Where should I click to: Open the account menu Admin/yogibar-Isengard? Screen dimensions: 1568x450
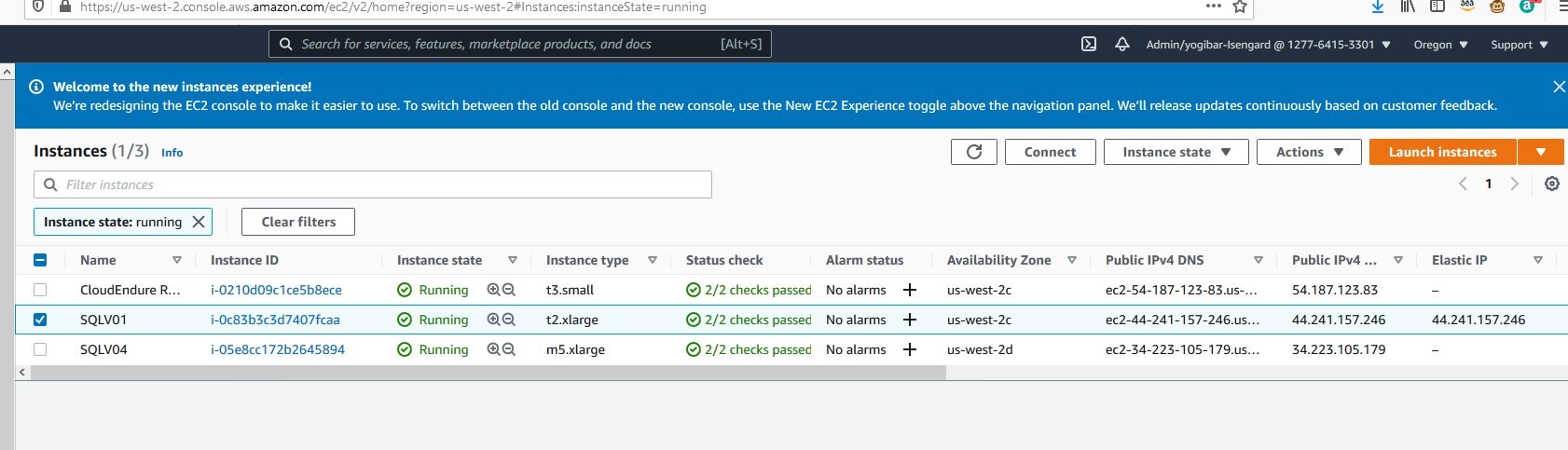point(1269,44)
